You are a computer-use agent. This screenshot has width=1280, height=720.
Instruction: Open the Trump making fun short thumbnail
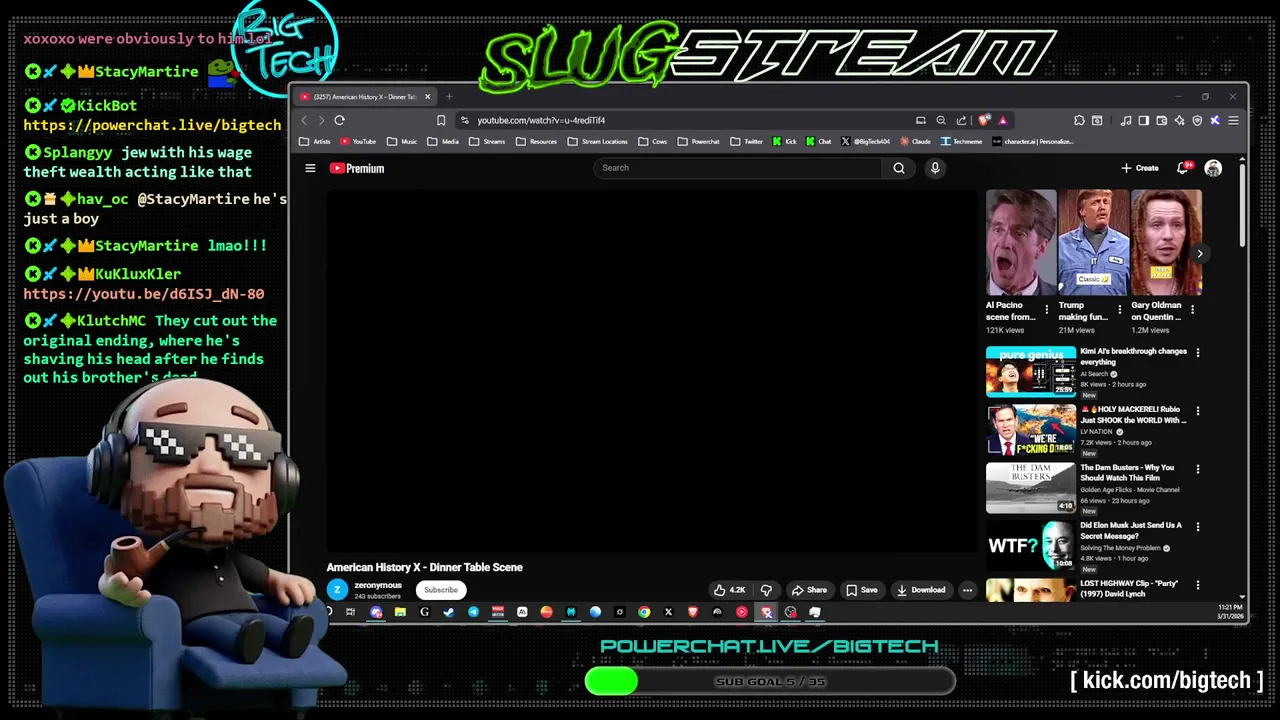1094,243
